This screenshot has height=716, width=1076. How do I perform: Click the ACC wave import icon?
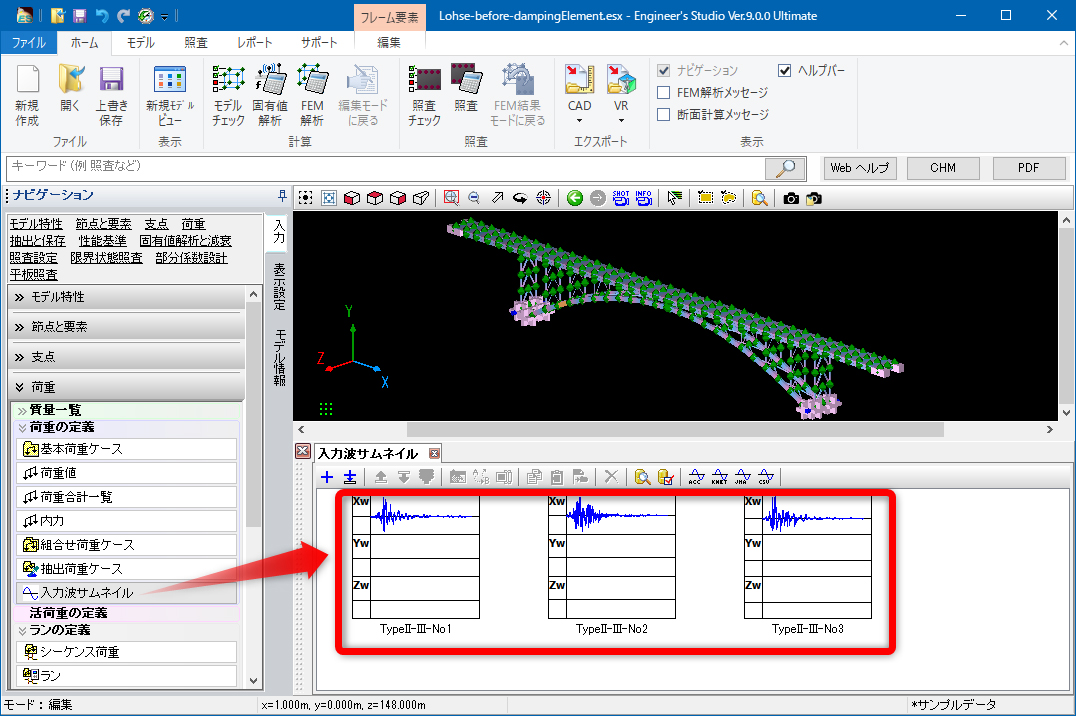[697, 477]
